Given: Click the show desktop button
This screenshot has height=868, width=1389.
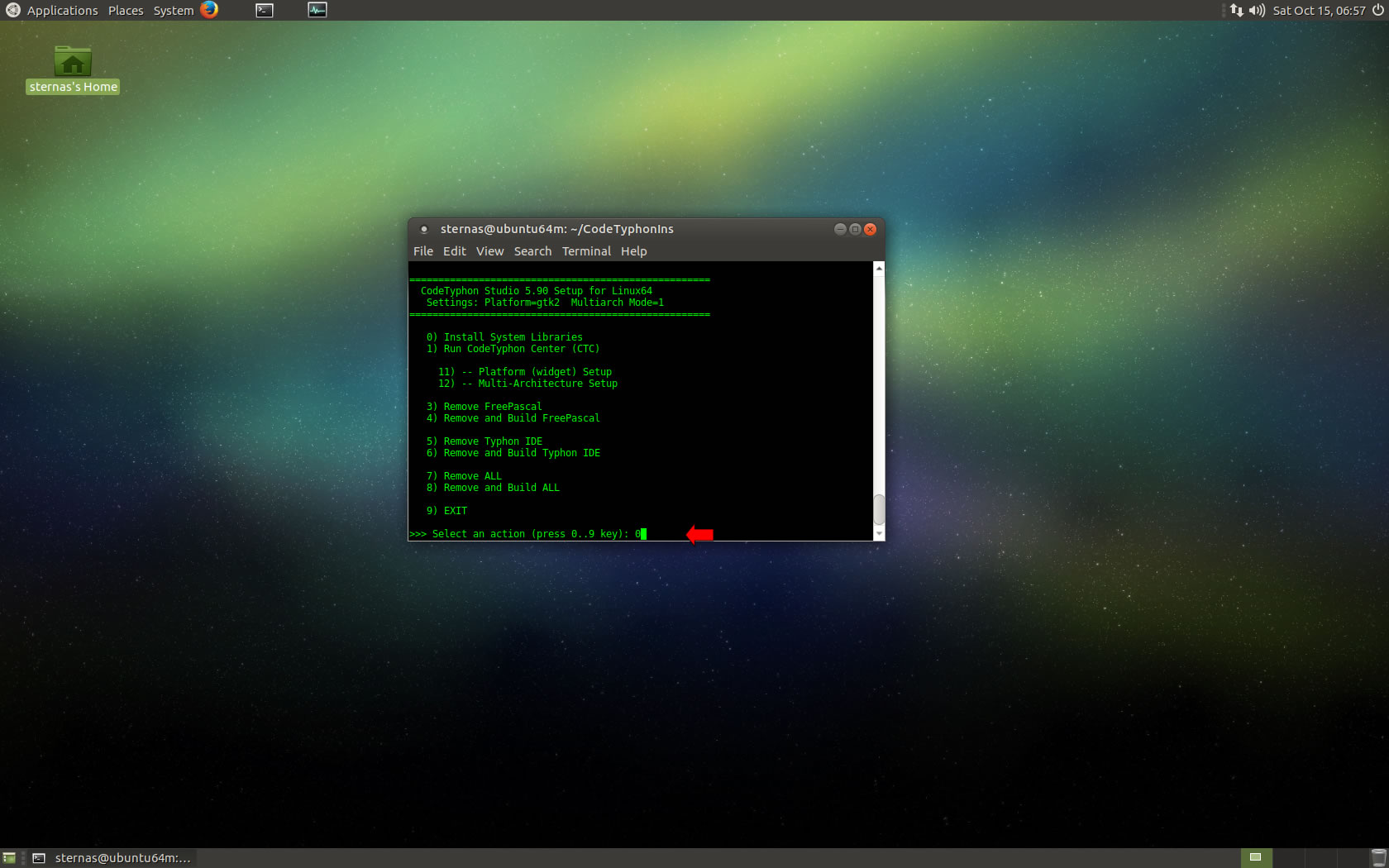Looking at the screenshot, I should click(x=9, y=858).
